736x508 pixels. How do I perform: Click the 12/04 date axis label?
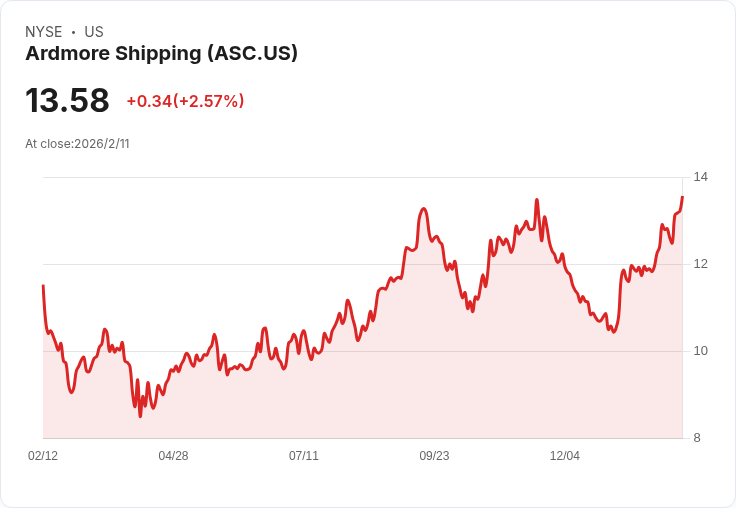[565, 456]
